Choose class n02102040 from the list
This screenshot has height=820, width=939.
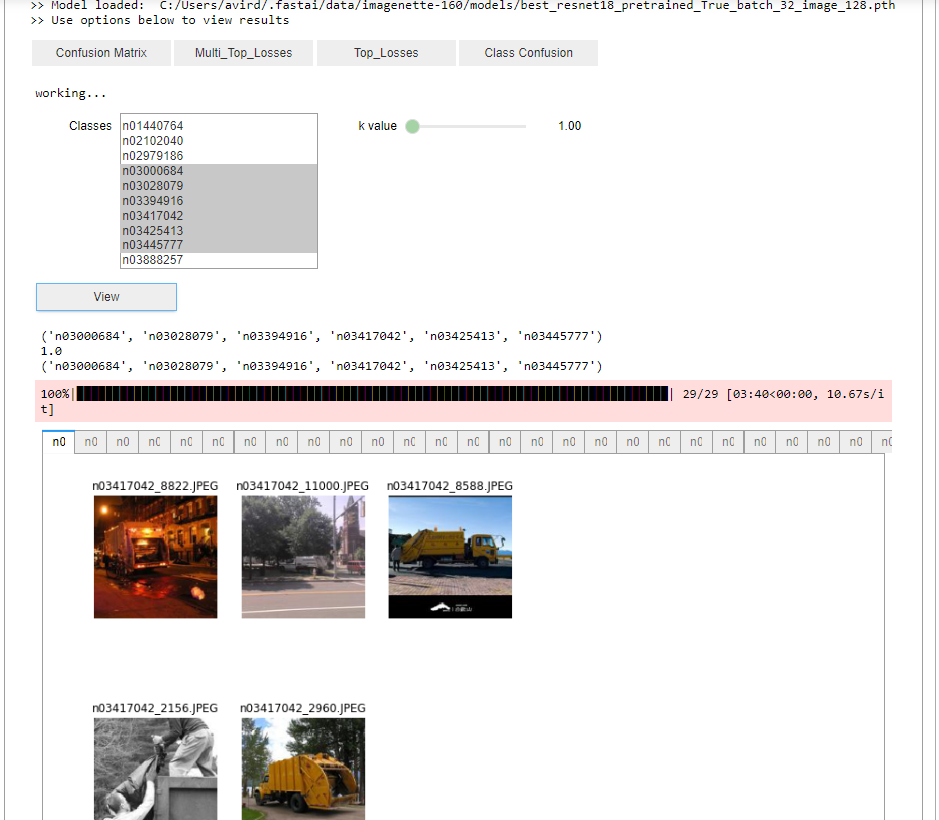(153, 141)
